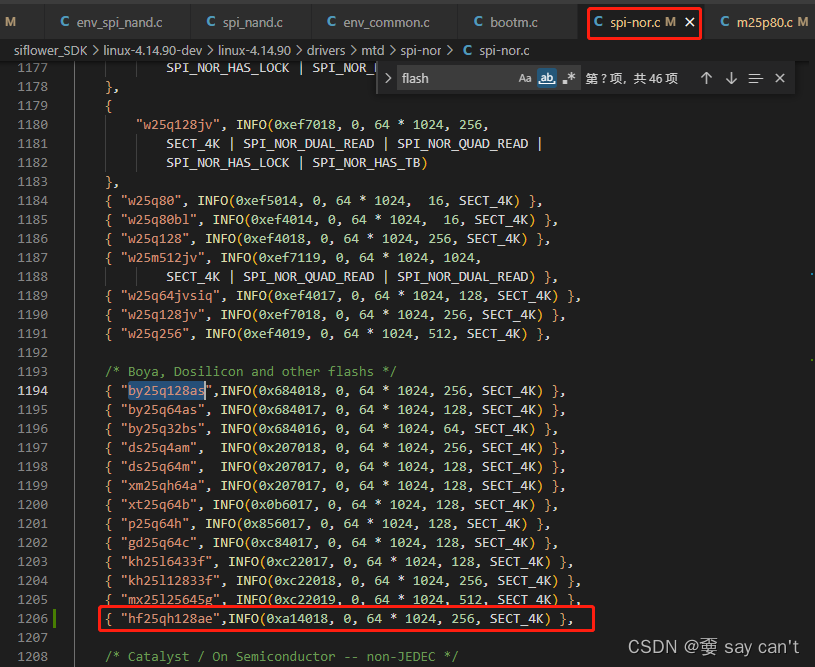Image resolution: width=815 pixels, height=667 pixels.
Task: Click "xm25qh64a" entry text
Action: [x=163, y=486]
